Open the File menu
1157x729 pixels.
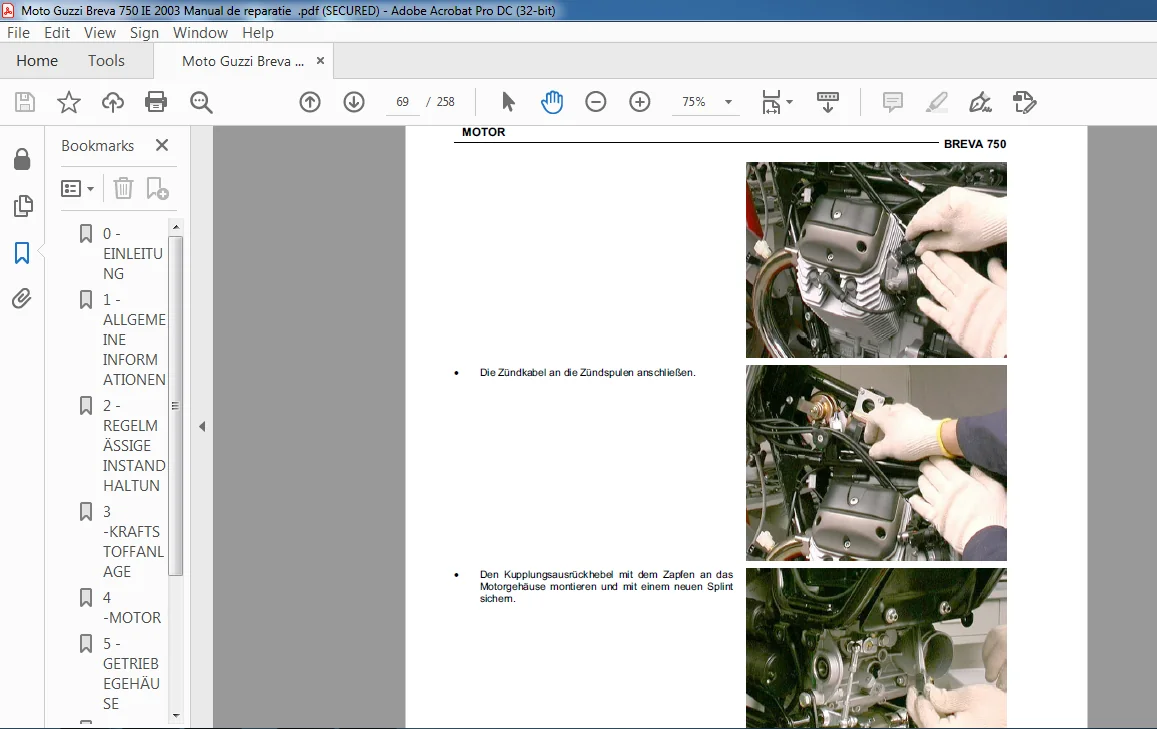coord(18,32)
